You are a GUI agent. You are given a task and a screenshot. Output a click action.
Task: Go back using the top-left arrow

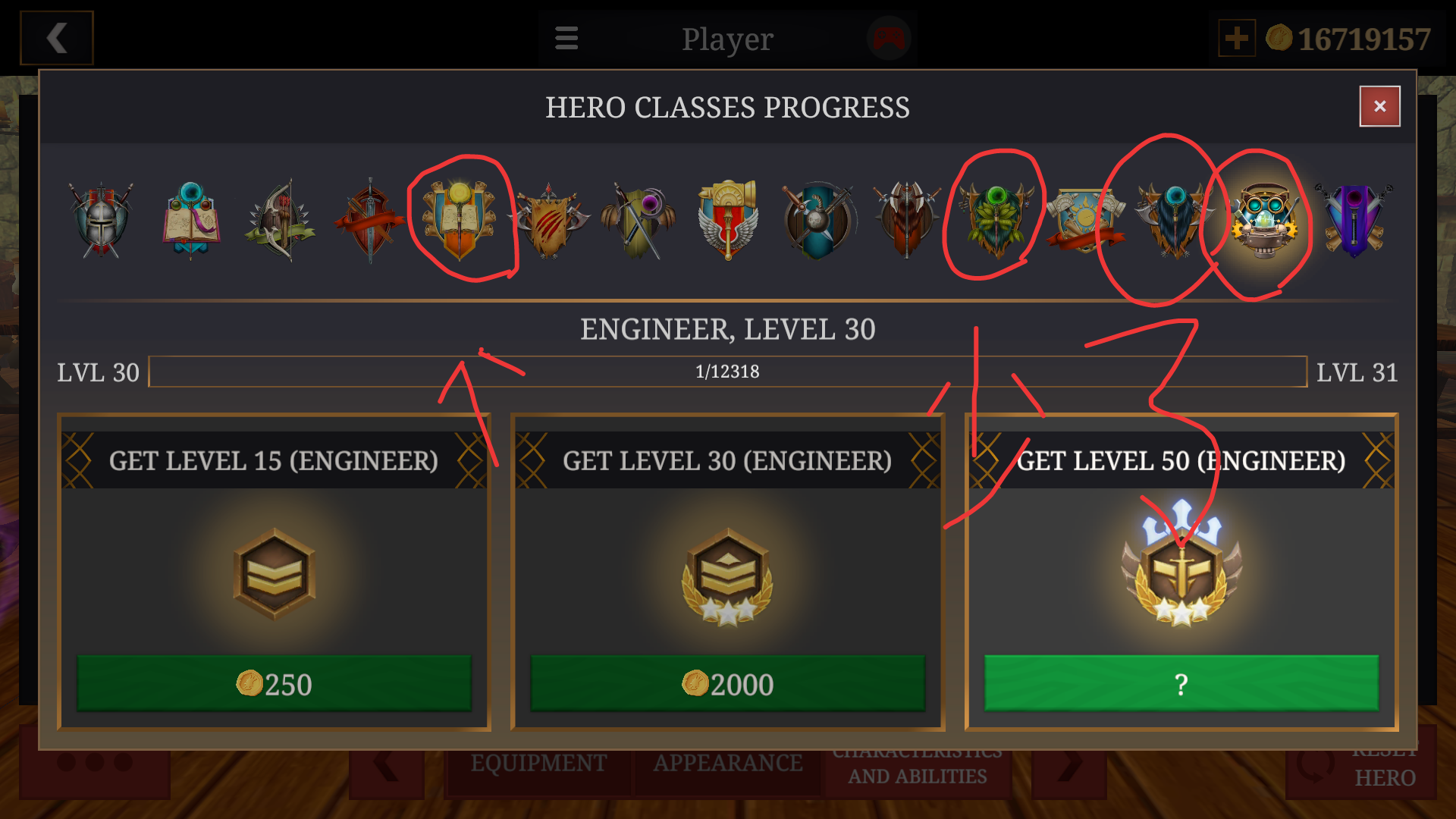click(57, 38)
